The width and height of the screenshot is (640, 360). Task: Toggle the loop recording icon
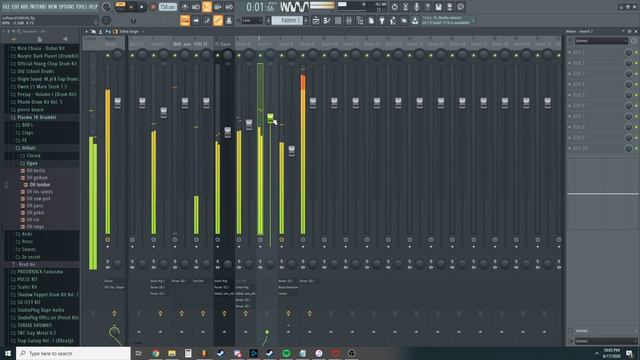[x=229, y=7]
